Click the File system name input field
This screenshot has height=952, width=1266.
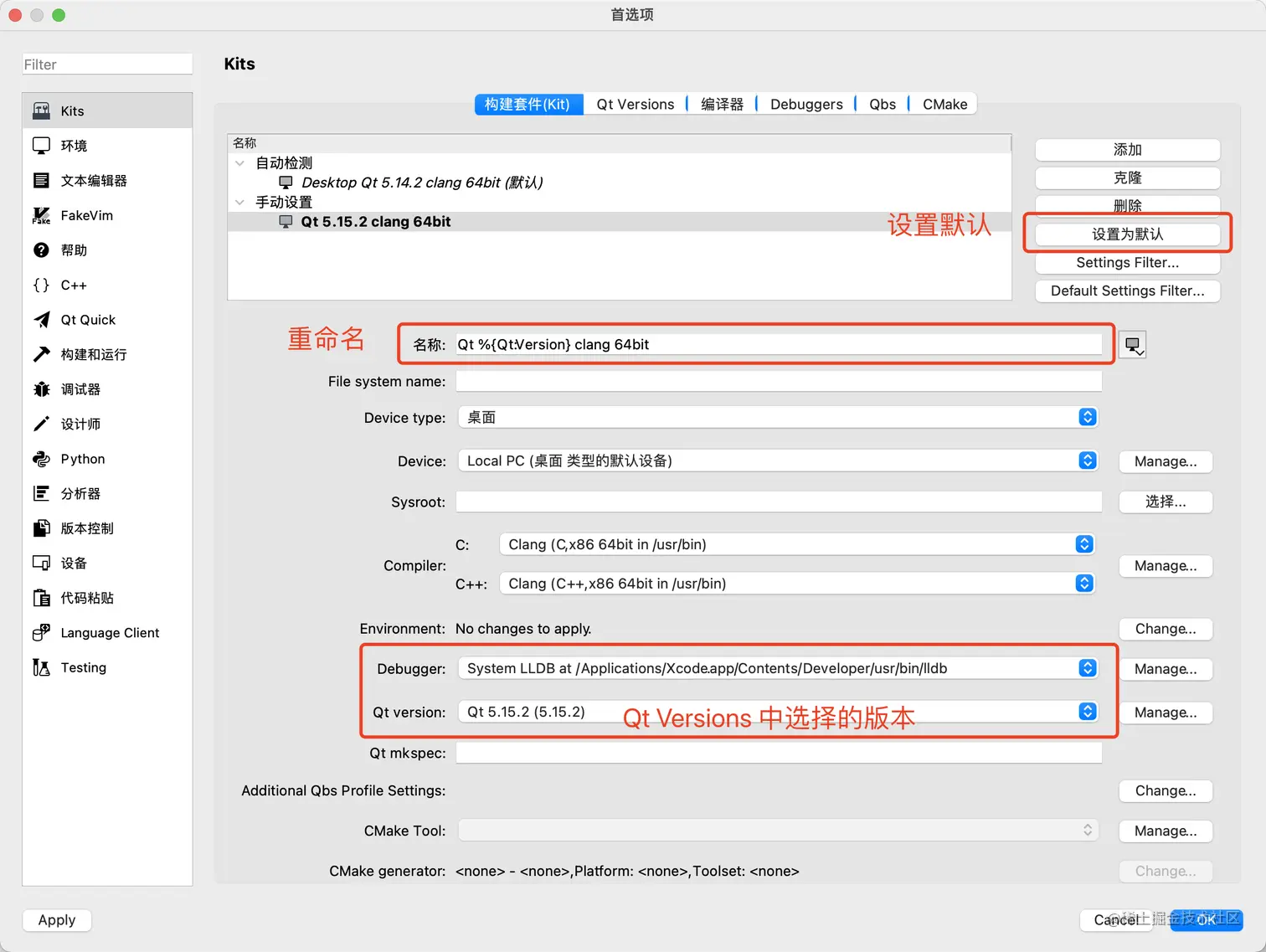pos(779,382)
